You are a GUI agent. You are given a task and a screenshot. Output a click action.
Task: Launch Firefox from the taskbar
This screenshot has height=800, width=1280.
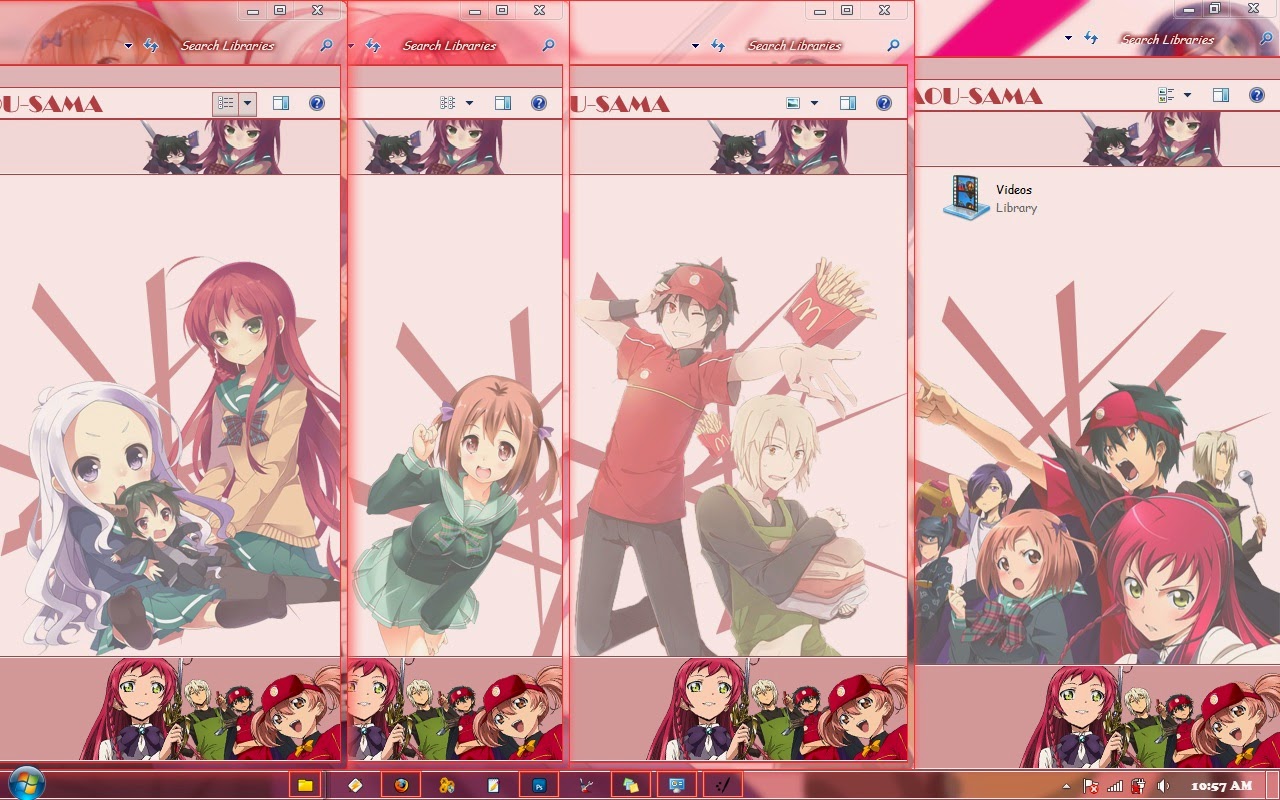(401, 785)
